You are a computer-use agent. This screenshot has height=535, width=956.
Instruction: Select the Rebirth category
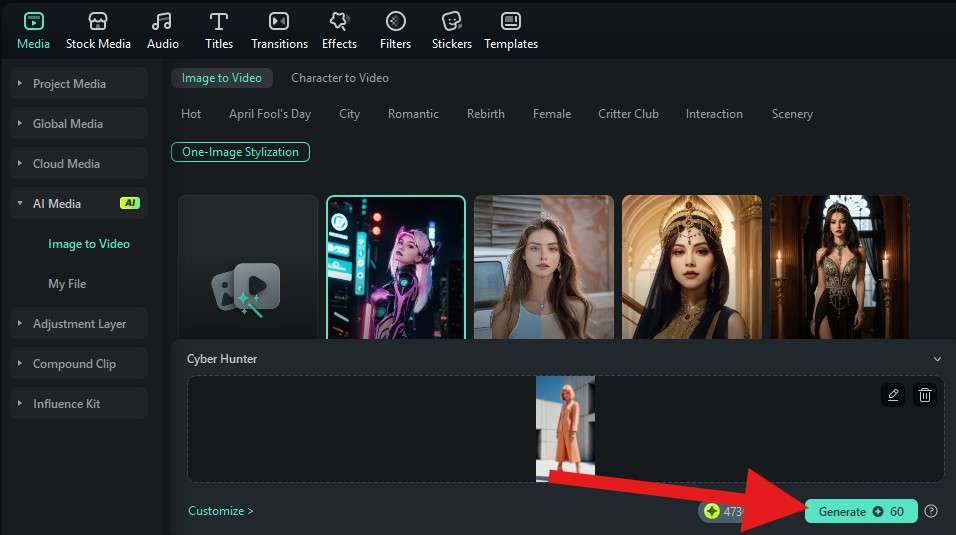click(x=486, y=114)
